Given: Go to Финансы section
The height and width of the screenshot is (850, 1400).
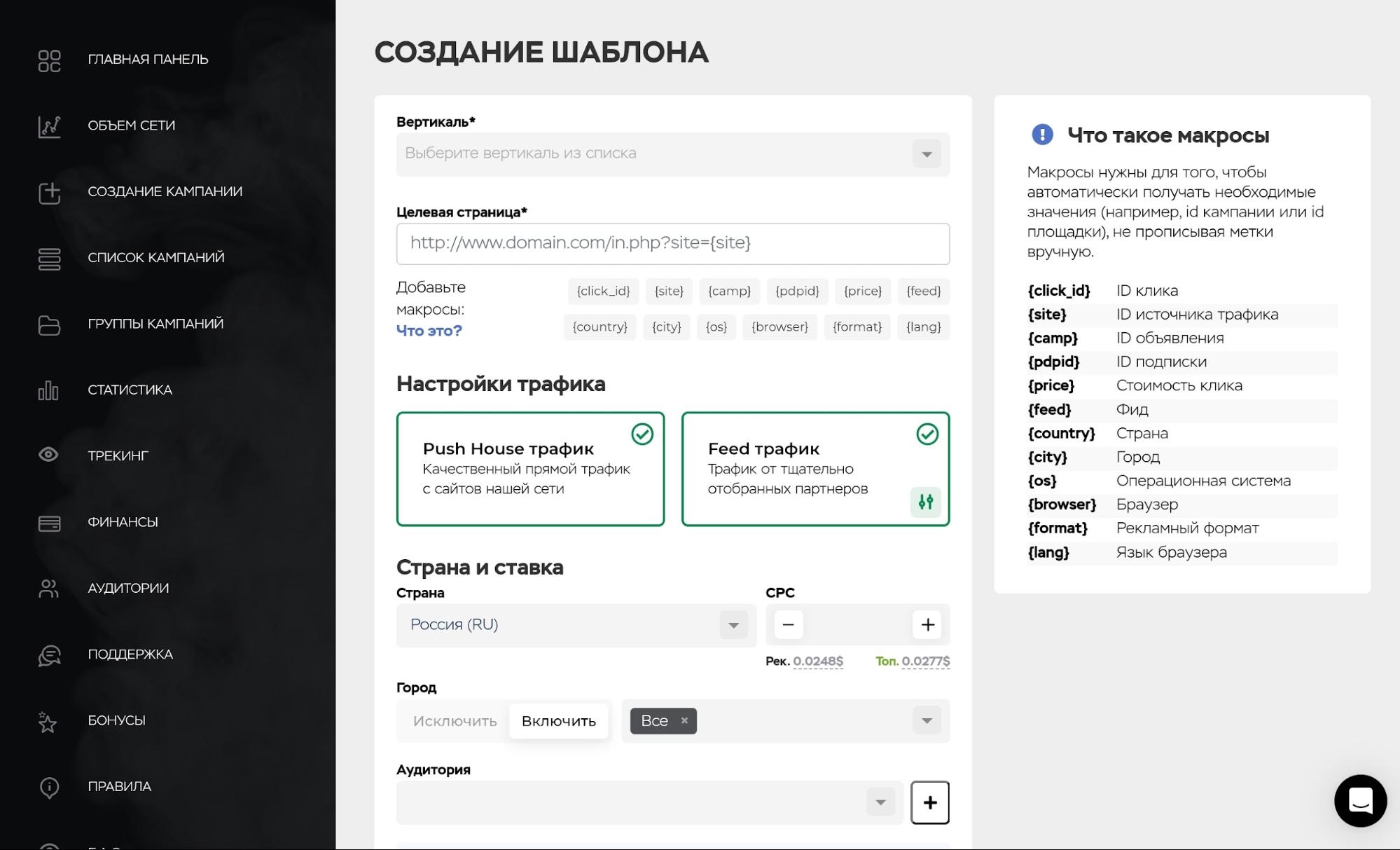Looking at the screenshot, I should pyautogui.click(x=123, y=522).
